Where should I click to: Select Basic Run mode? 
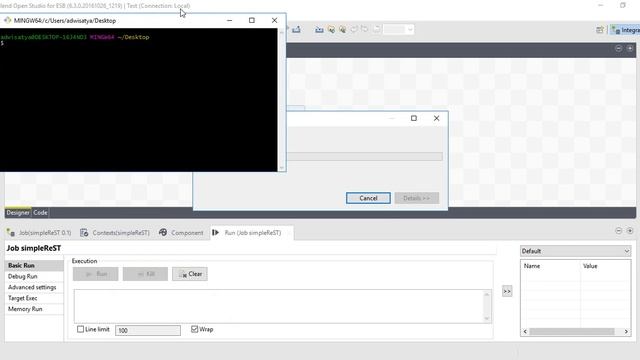pyautogui.click(x=34, y=265)
